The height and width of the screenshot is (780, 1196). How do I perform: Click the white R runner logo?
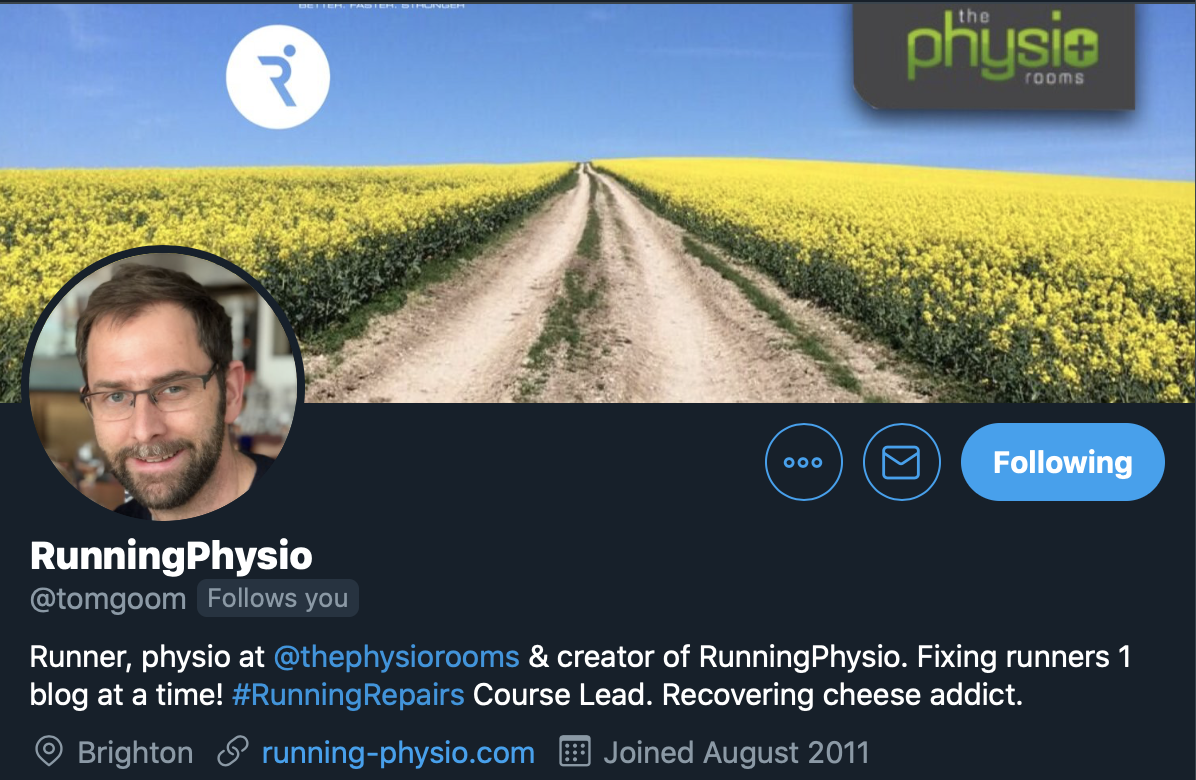click(278, 77)
